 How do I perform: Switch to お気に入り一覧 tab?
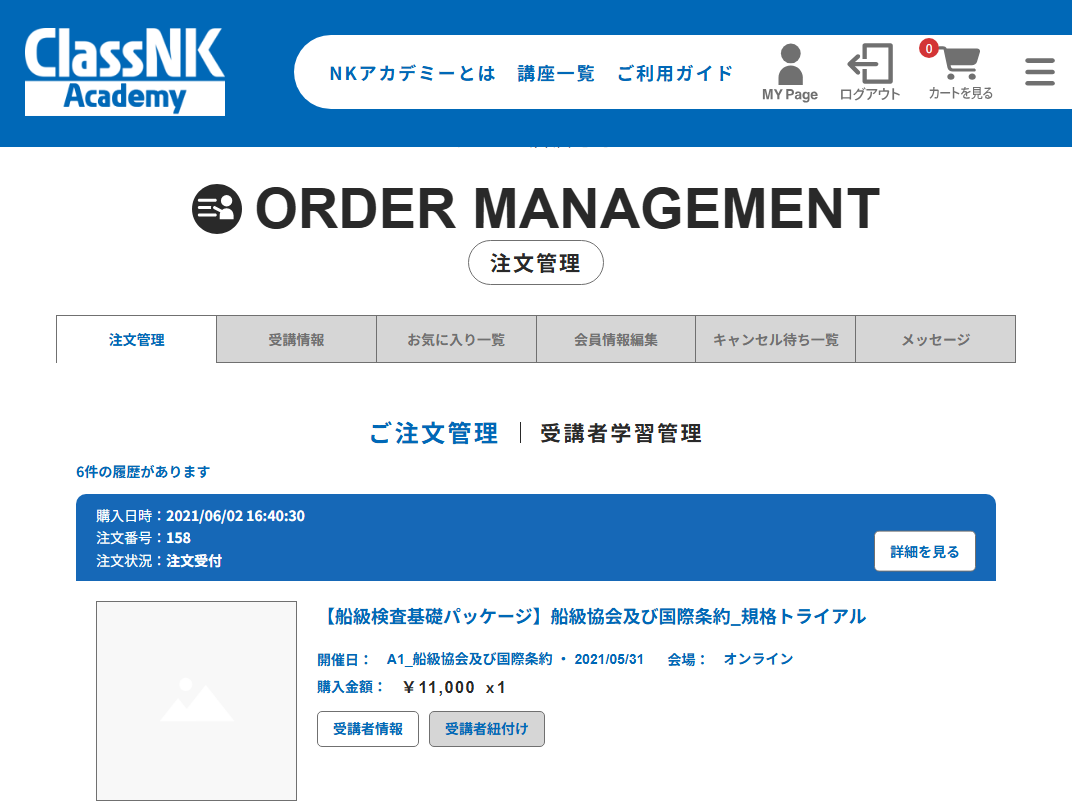pyautogui.click(x=456, y=340)
